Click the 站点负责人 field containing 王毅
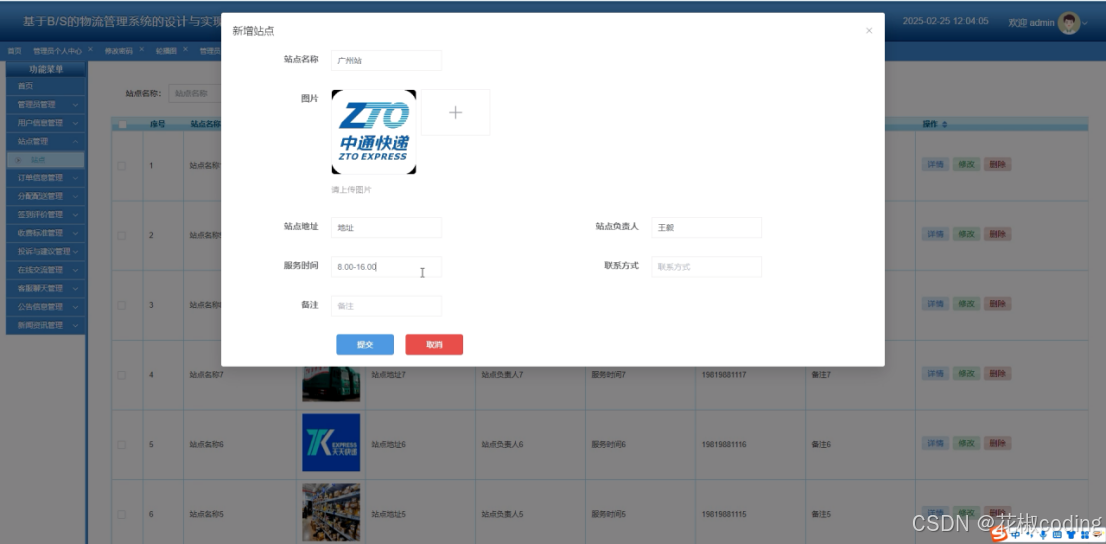Screen dimensions: 1106x544 (x=707, y=227)
